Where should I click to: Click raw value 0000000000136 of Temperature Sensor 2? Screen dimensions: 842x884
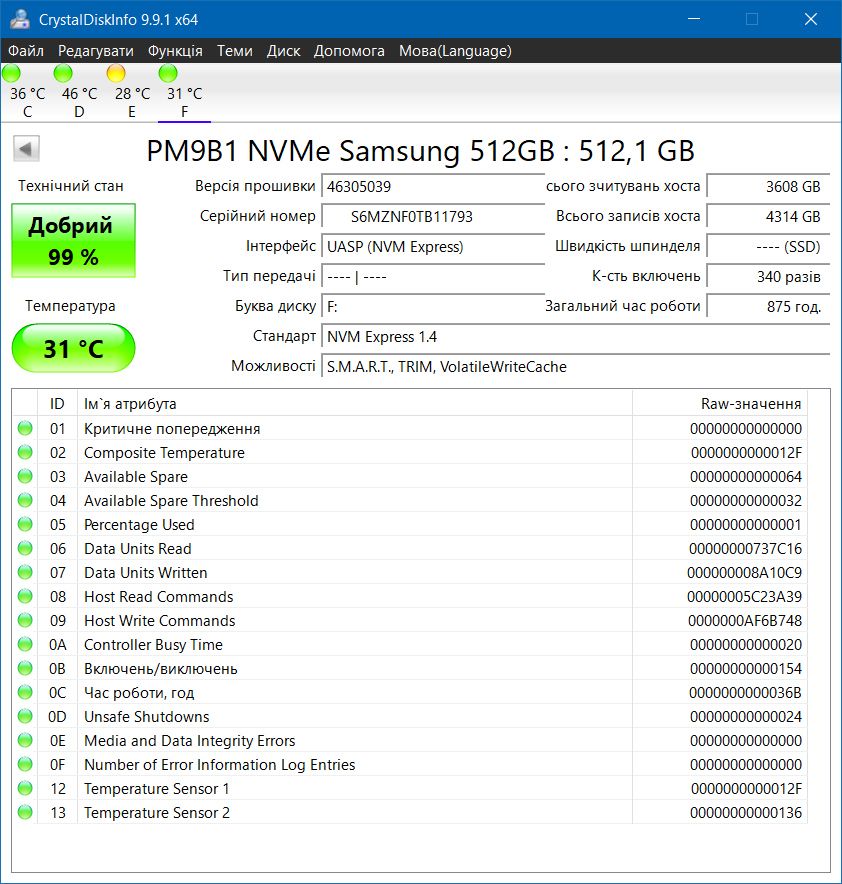[x=746, y=812]
